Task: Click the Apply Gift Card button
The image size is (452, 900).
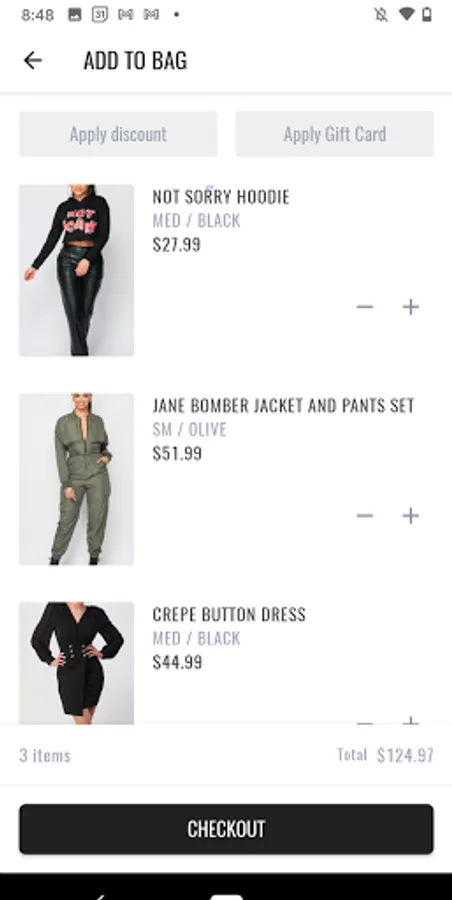Action: [x=335, y=134]
